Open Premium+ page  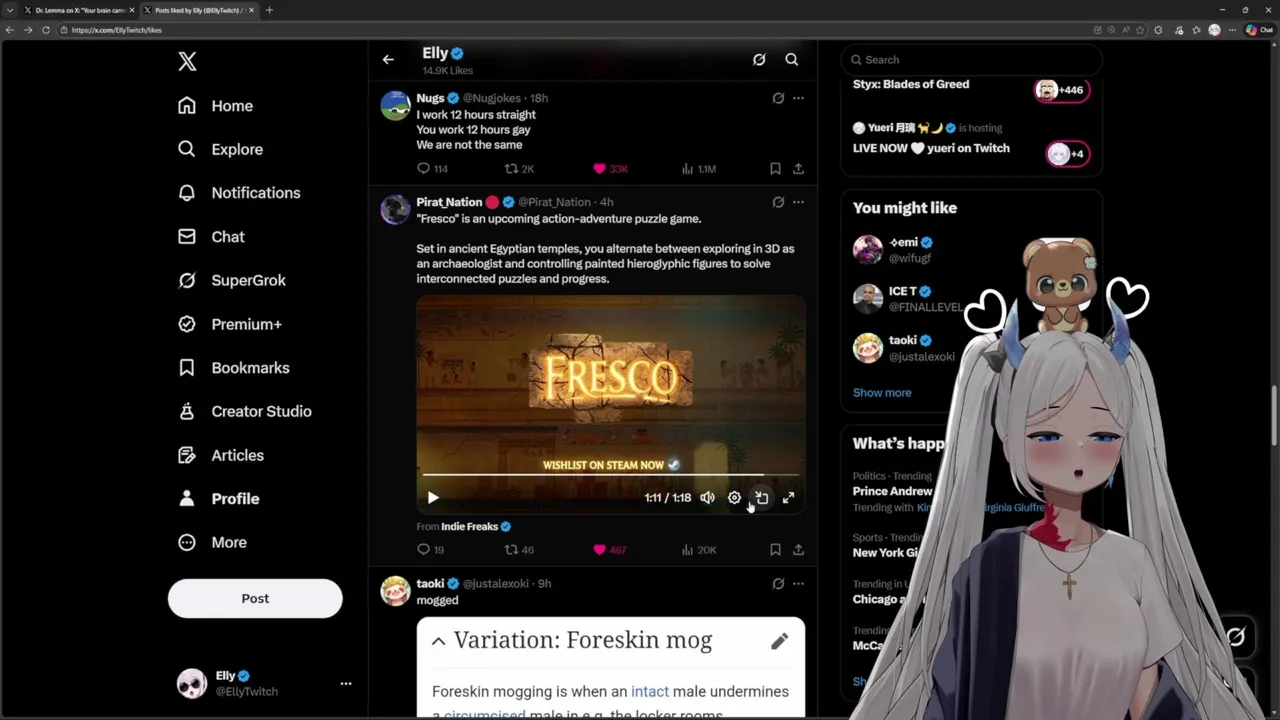(x=230, y=324)
